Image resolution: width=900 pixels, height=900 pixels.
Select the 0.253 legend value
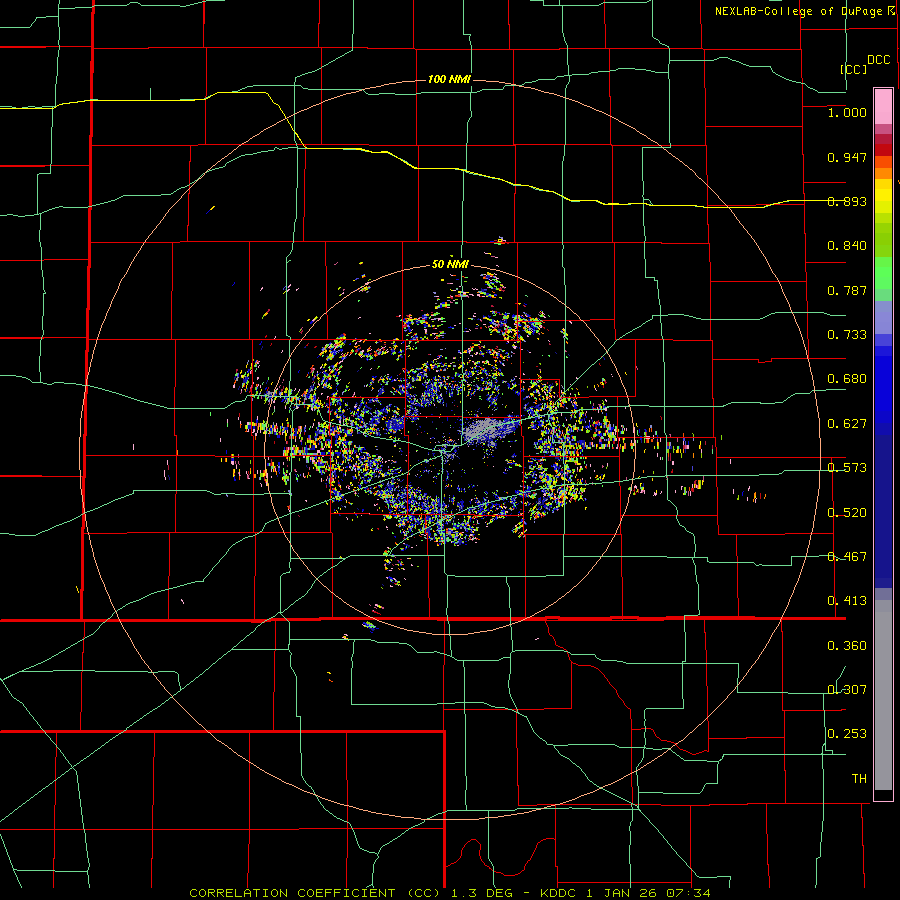(x=847, y=734)
